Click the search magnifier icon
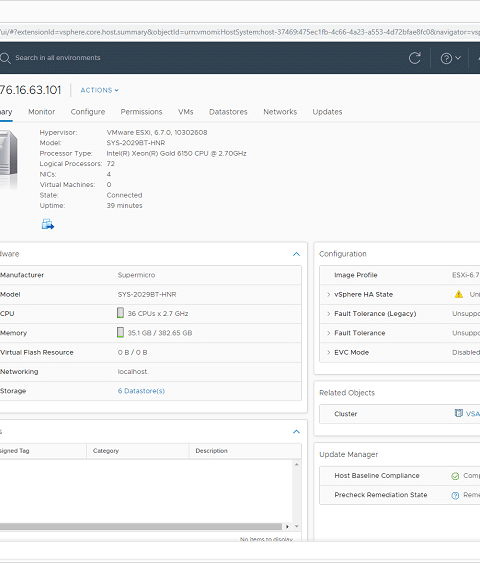Viewport: 480px width, 563px height. point(5,58)
